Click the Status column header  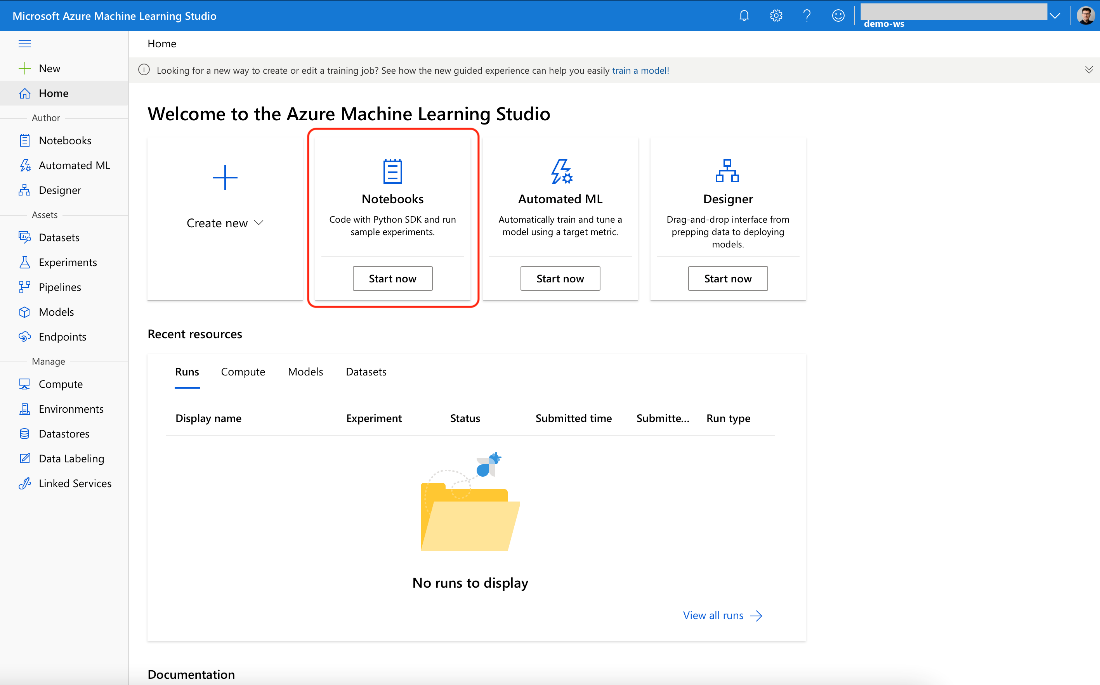click(465, 418)
